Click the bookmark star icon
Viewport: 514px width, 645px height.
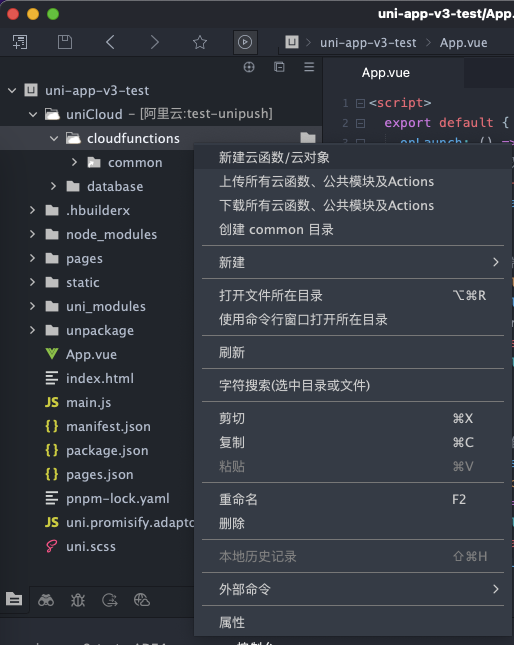point(200,42)
